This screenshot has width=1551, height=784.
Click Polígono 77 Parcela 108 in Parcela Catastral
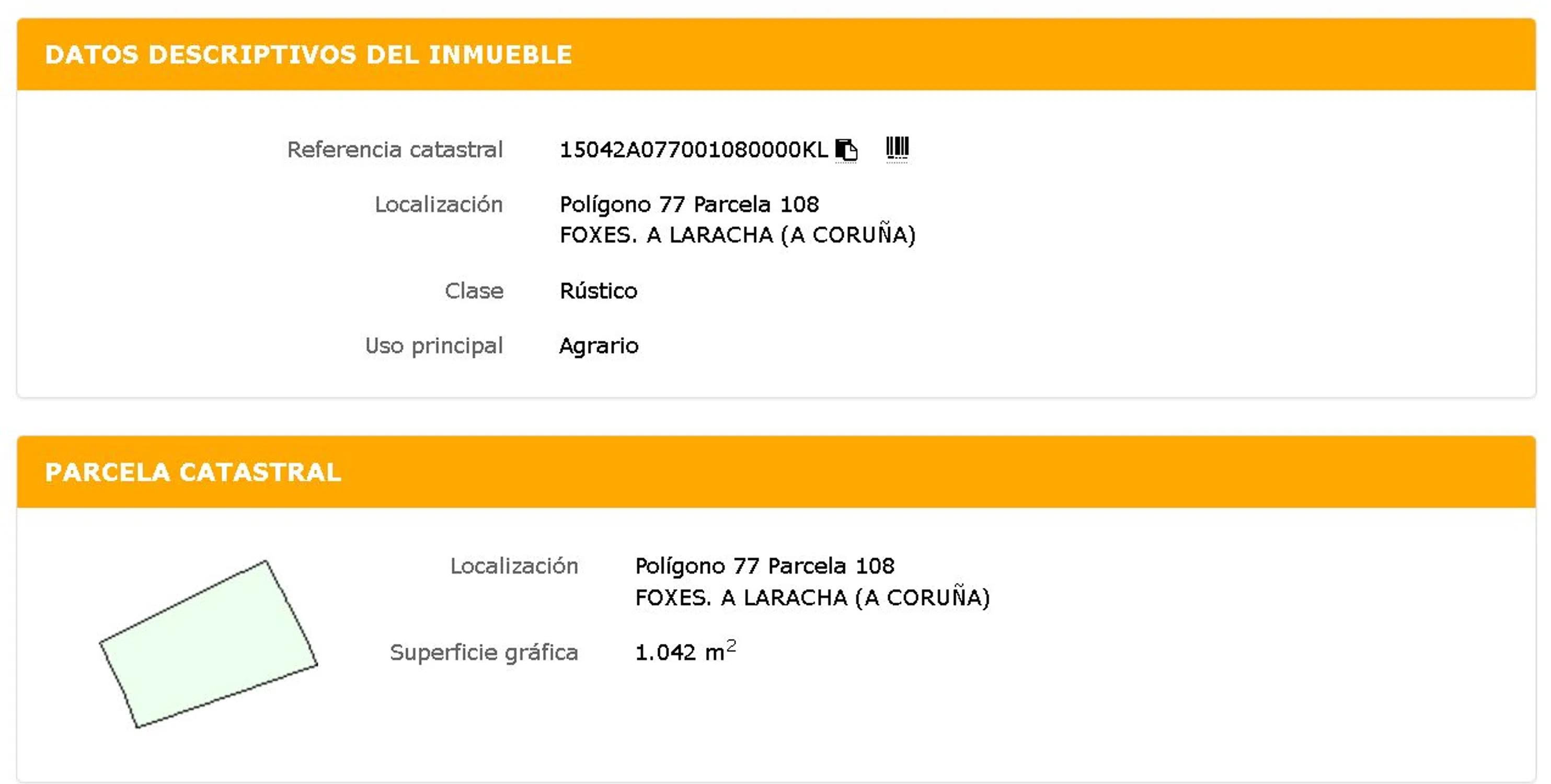[765, 566]
